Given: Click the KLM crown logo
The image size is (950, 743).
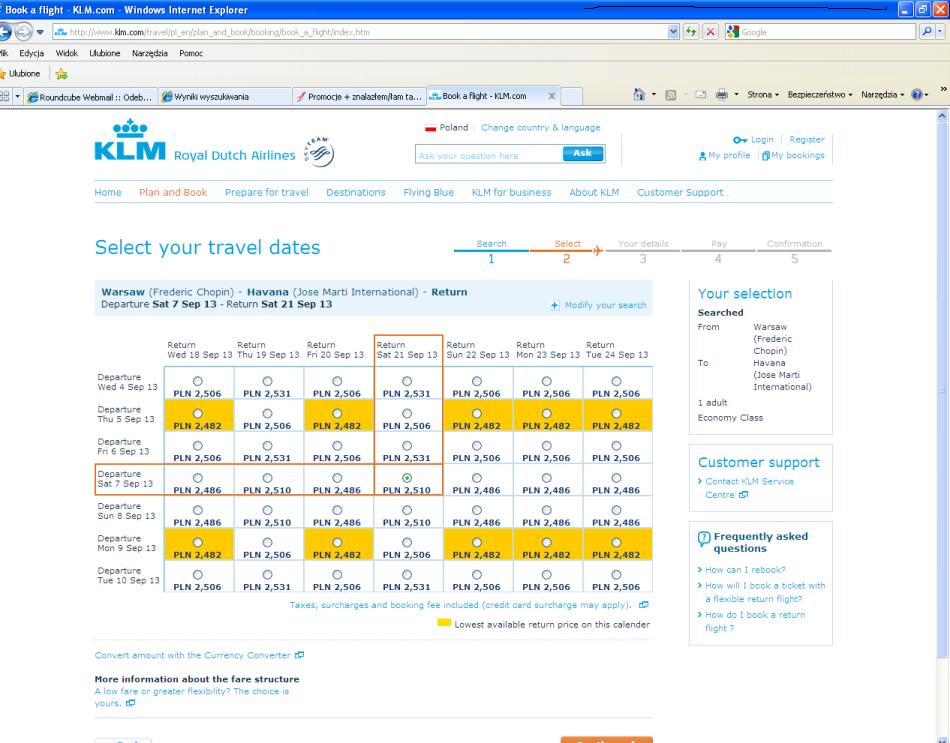Looking at the screenshot, I should (x=130, y=140).
